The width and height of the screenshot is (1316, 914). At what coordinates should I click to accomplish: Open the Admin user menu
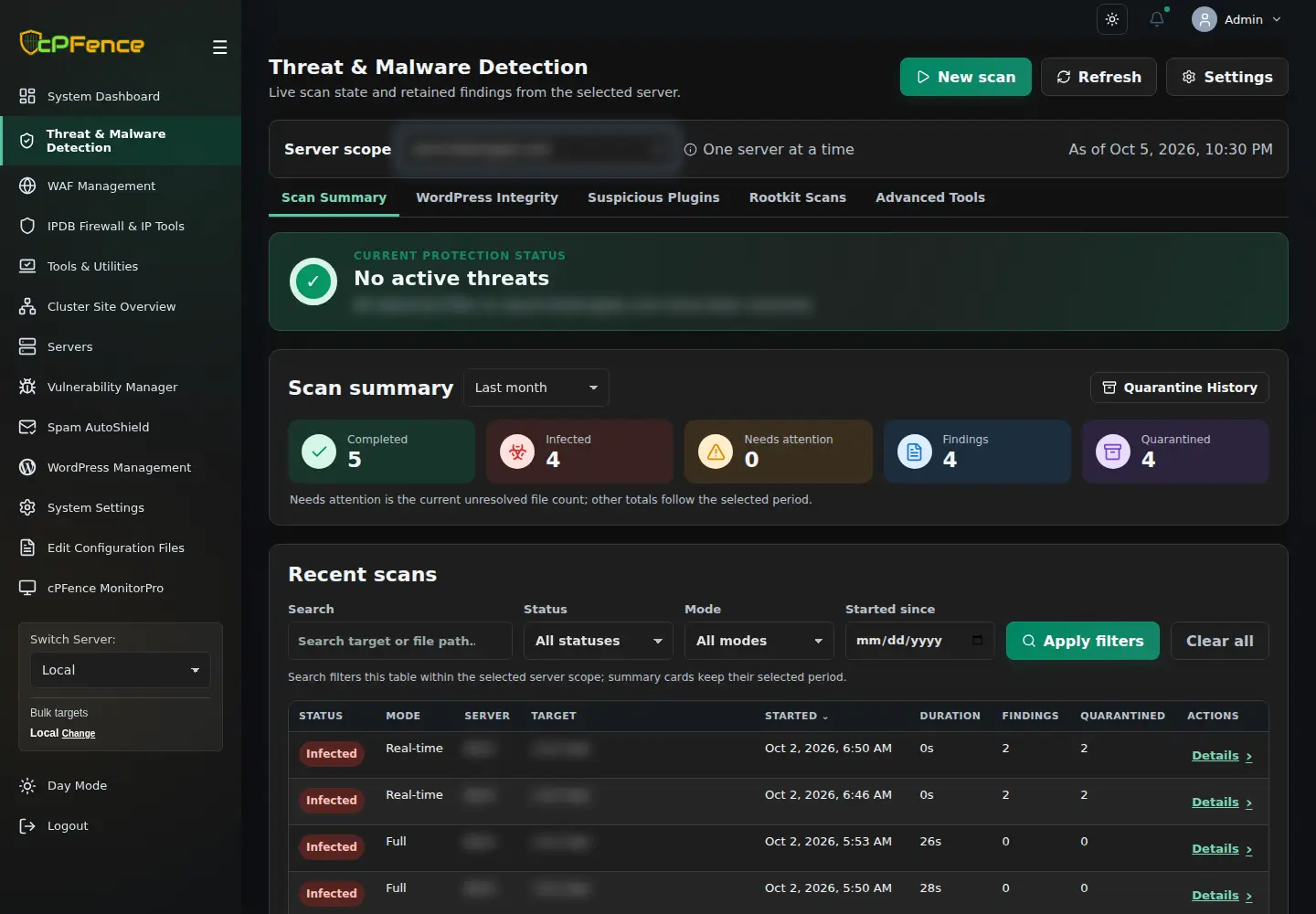(1237, 19)
